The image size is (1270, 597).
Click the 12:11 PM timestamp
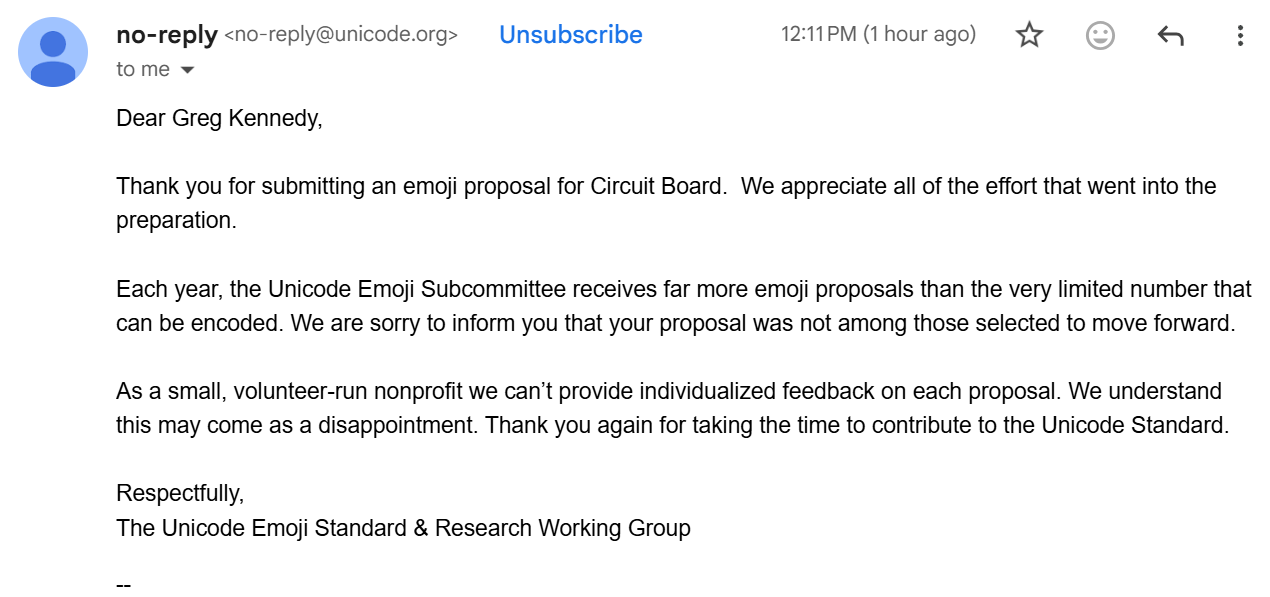tap(877, 35)
